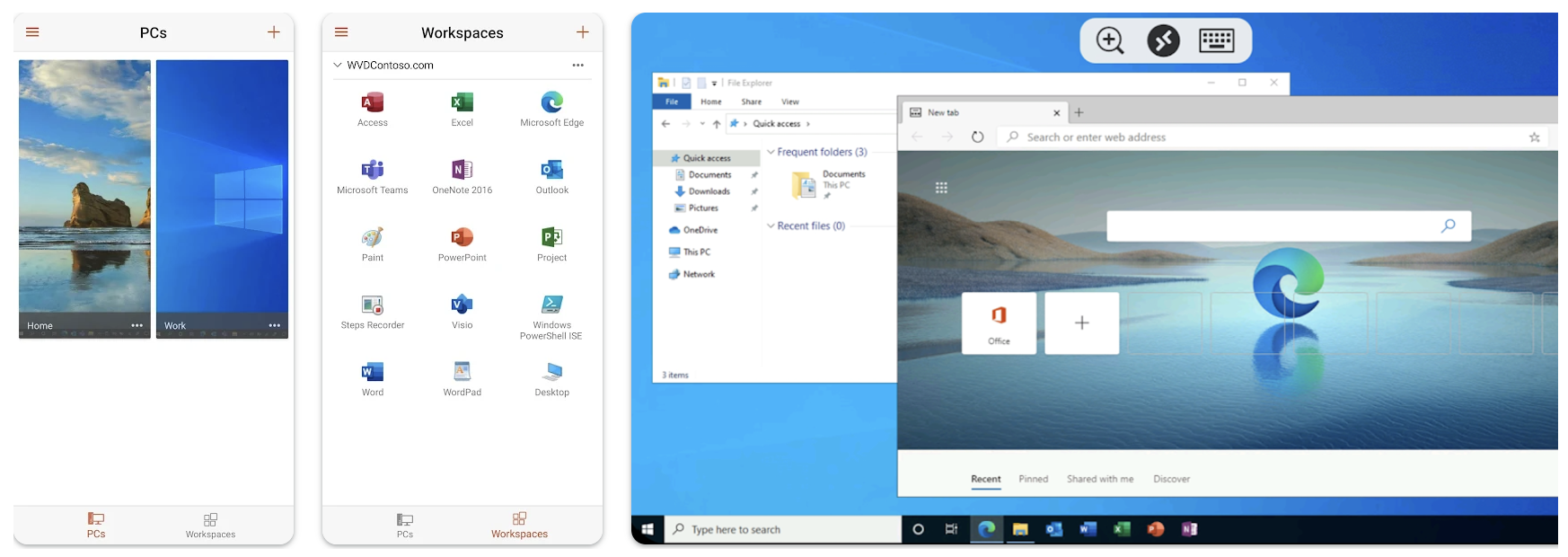This screenshot has height=557, width=1568.
Task: Launch Windows PowerShell ISE app
Action: 552,317
